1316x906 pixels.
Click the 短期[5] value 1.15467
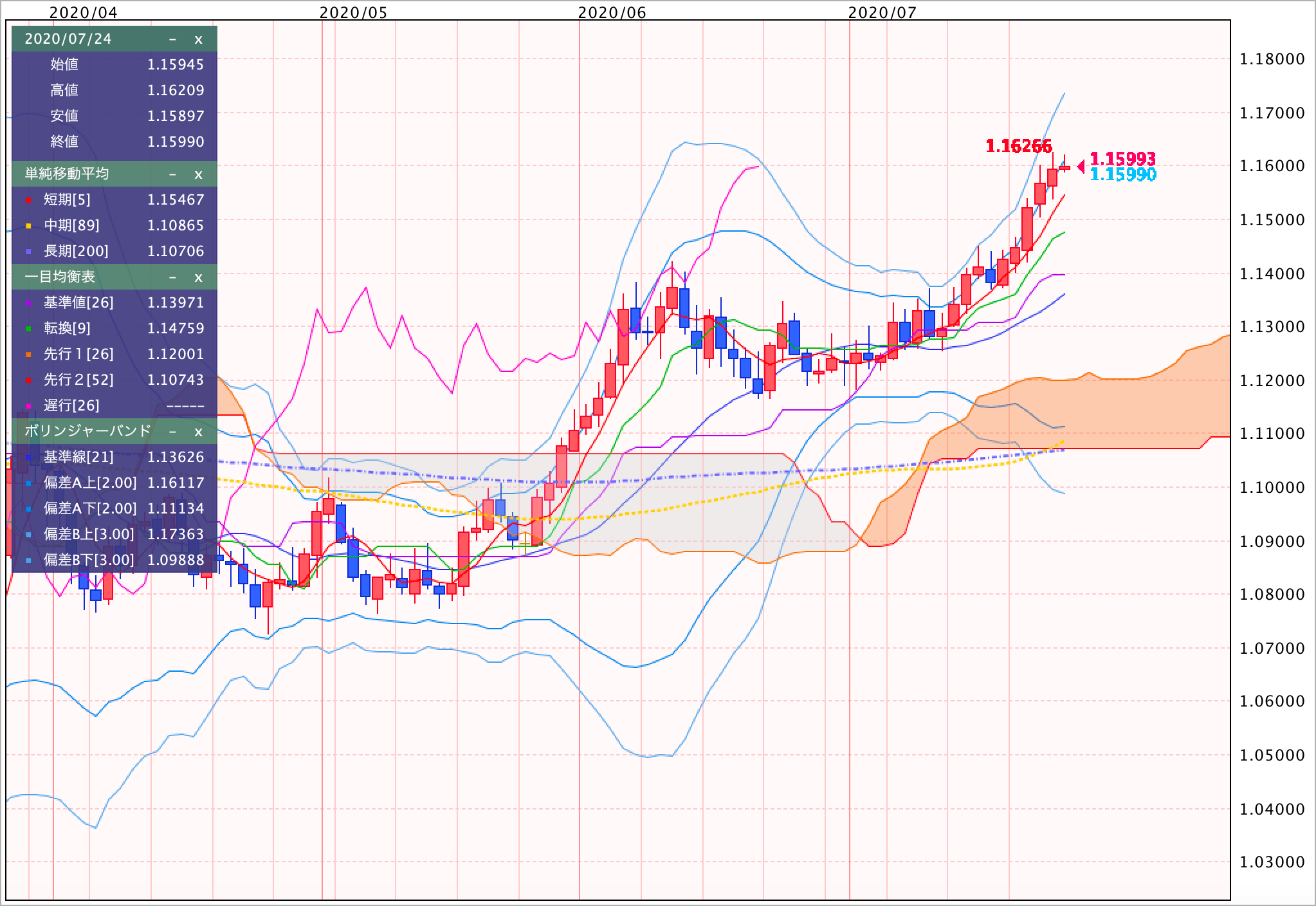[176, 199]
